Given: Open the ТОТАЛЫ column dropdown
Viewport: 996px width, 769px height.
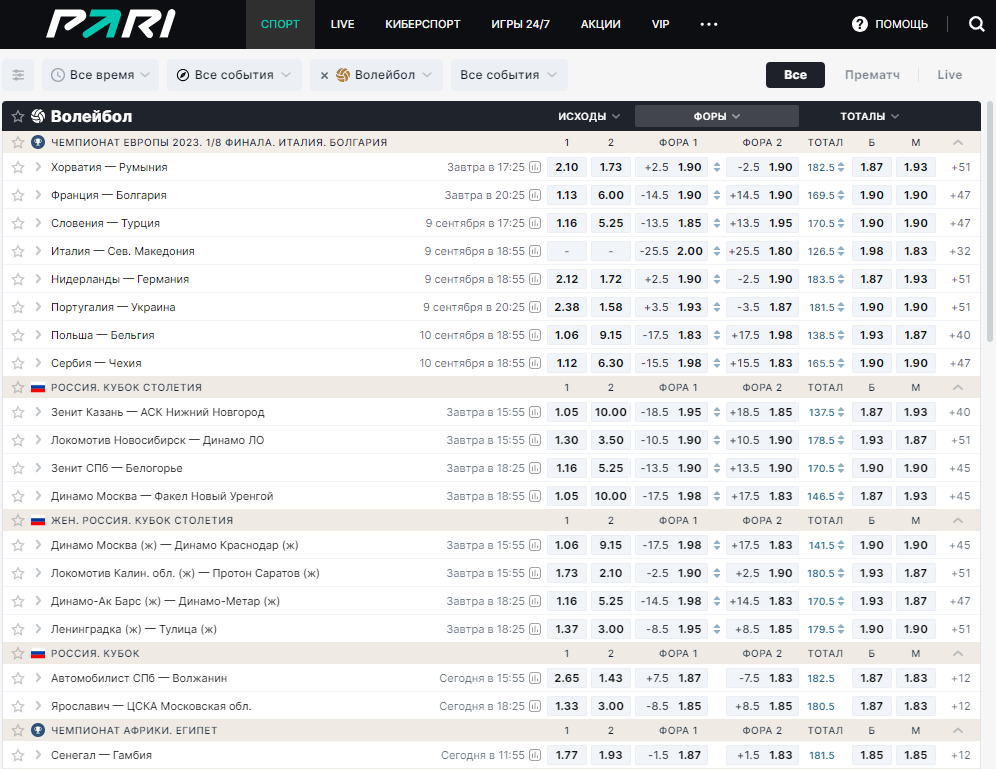Looking at the screenshot, I should click(x=870, y=116).
